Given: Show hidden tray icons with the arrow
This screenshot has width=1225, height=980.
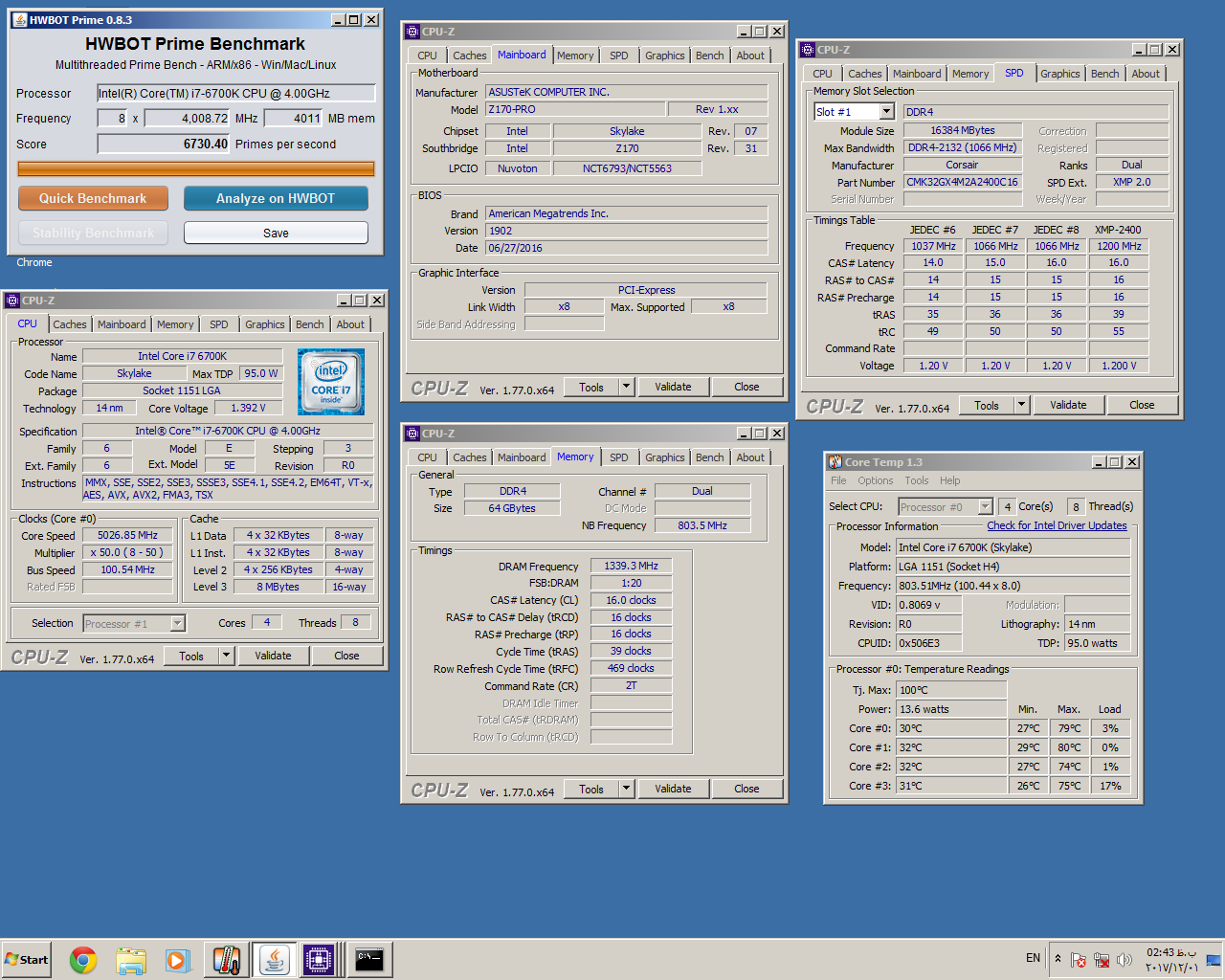Looking at the screenshot, I should click(1058, 958).
